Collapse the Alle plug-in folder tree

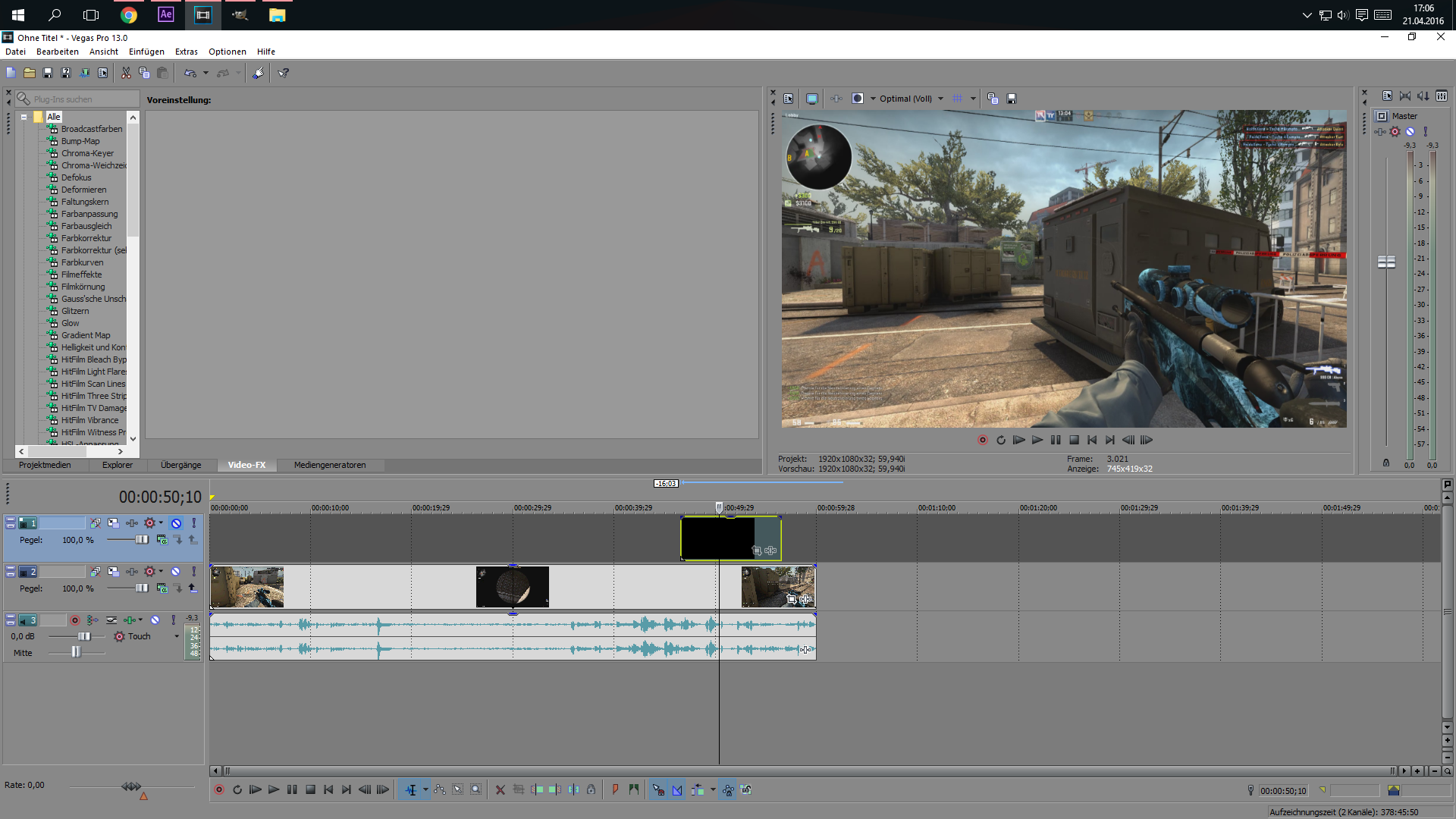click(24, 117)
